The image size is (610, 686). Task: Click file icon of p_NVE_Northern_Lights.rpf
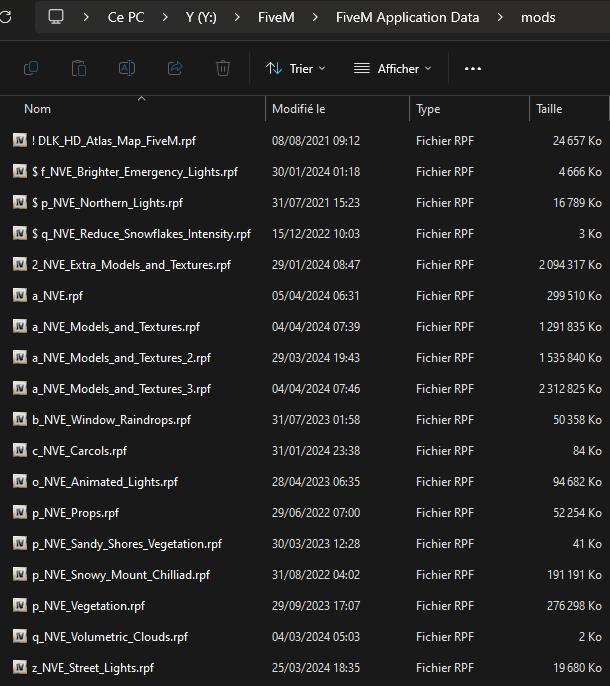click(x=20, y=203)
